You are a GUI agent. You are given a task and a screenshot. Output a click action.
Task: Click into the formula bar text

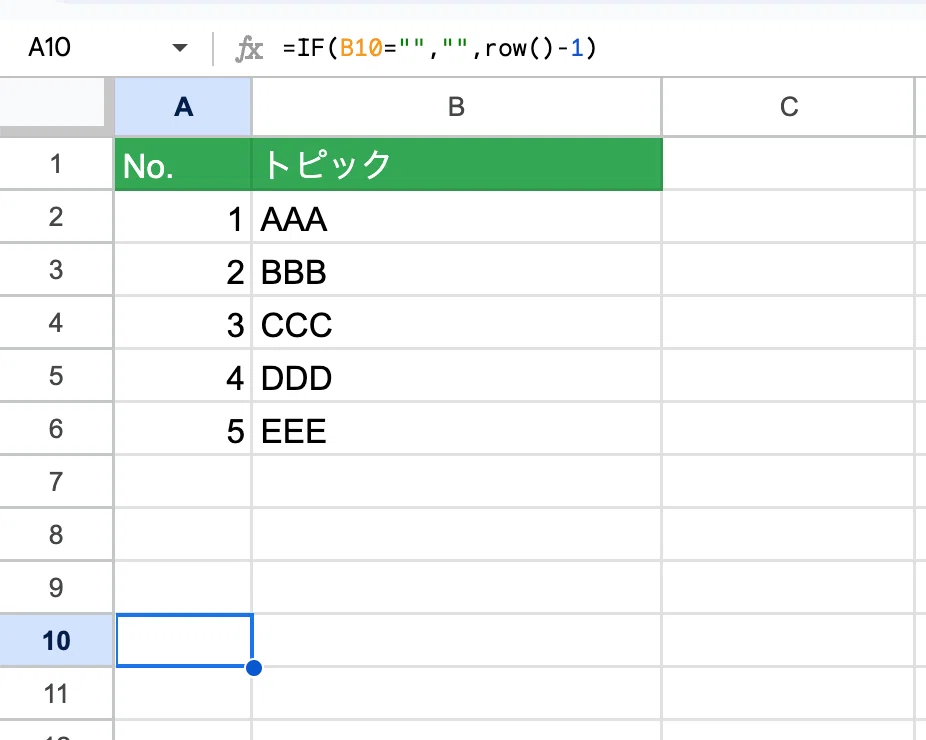pos(439,48)
